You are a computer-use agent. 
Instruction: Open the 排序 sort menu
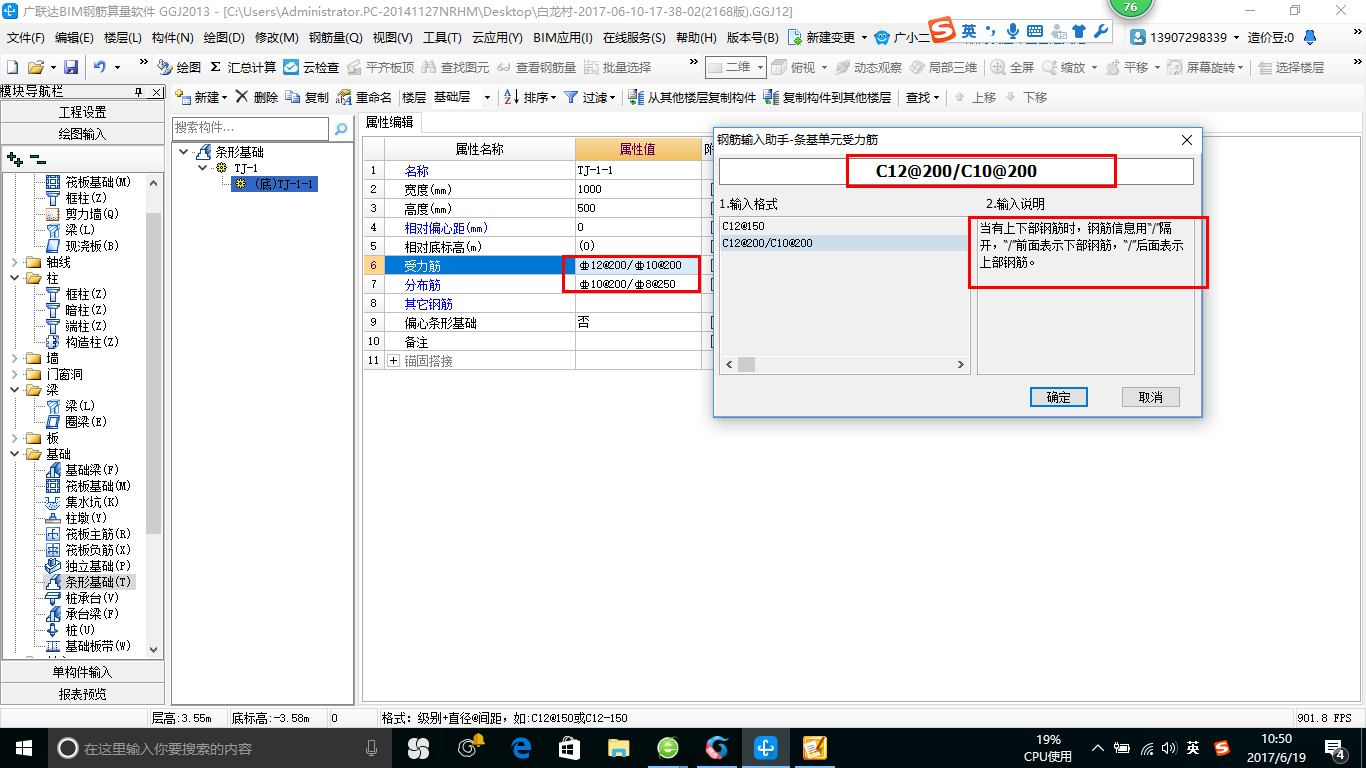[x=529, y=97]
